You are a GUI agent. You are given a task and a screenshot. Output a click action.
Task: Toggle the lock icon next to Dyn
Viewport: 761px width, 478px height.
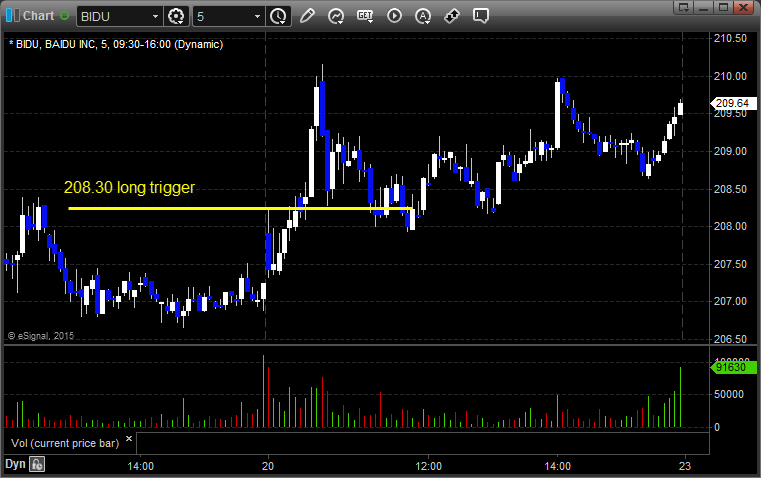[x=37, y=464]
